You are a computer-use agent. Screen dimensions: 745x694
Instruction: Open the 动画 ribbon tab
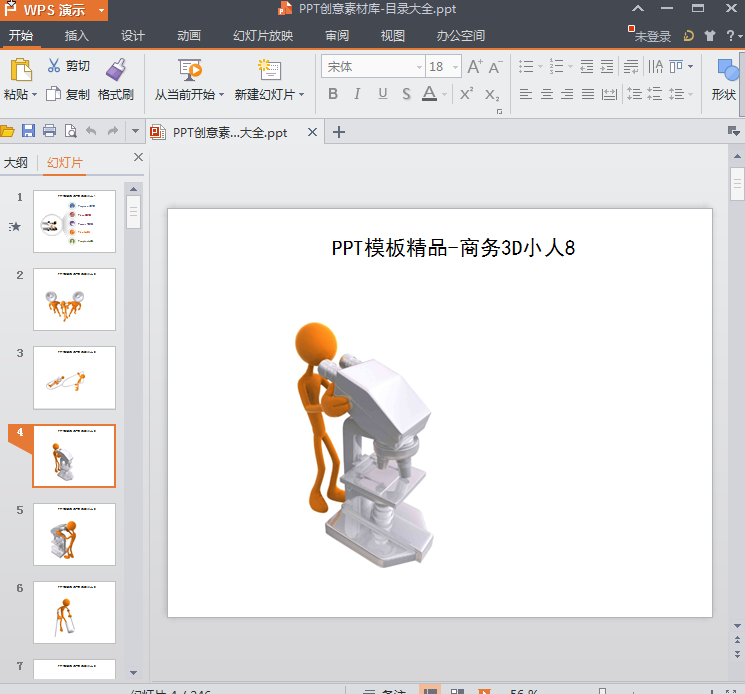point(189,36)
